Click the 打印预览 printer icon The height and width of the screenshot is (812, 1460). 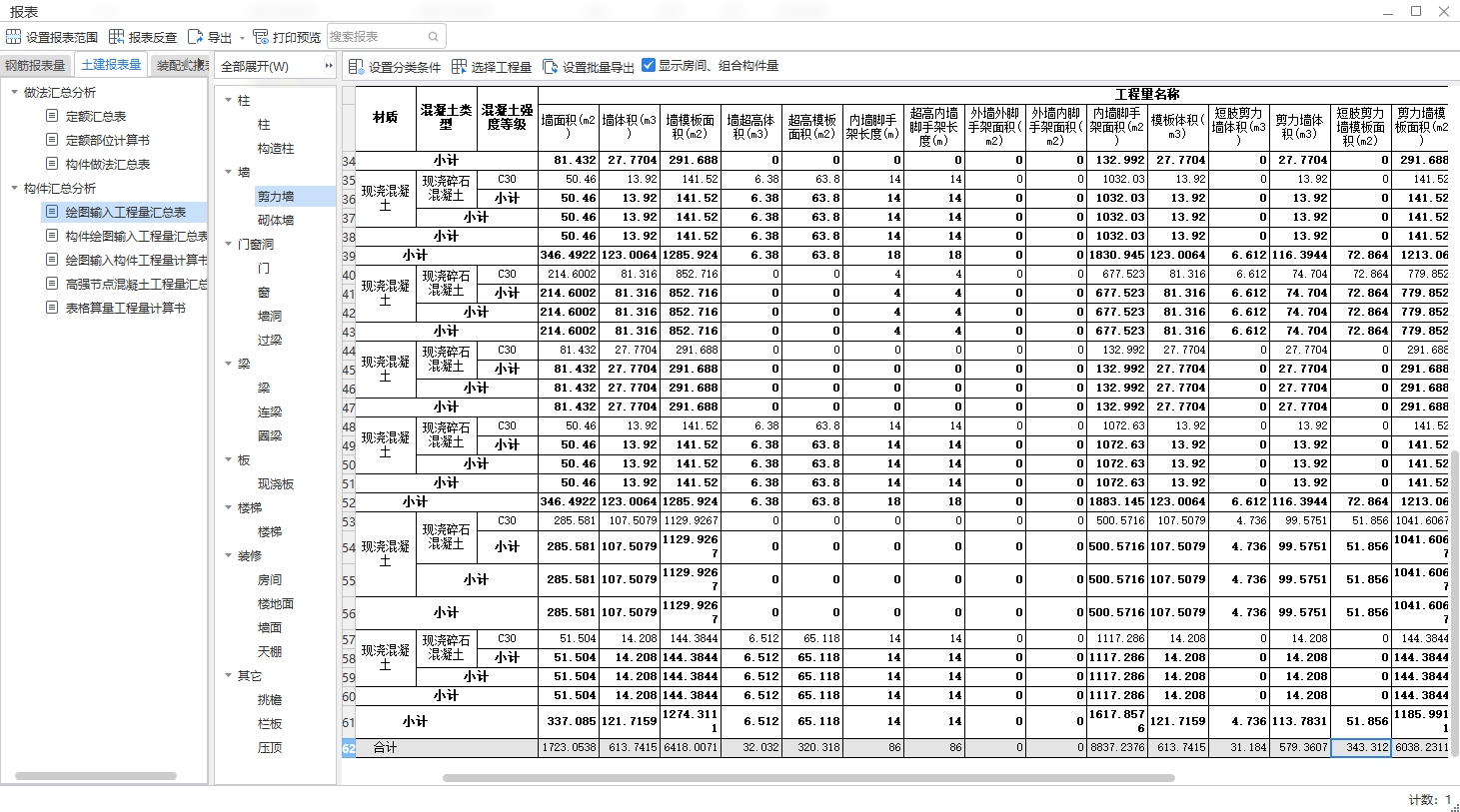(261, 37)
